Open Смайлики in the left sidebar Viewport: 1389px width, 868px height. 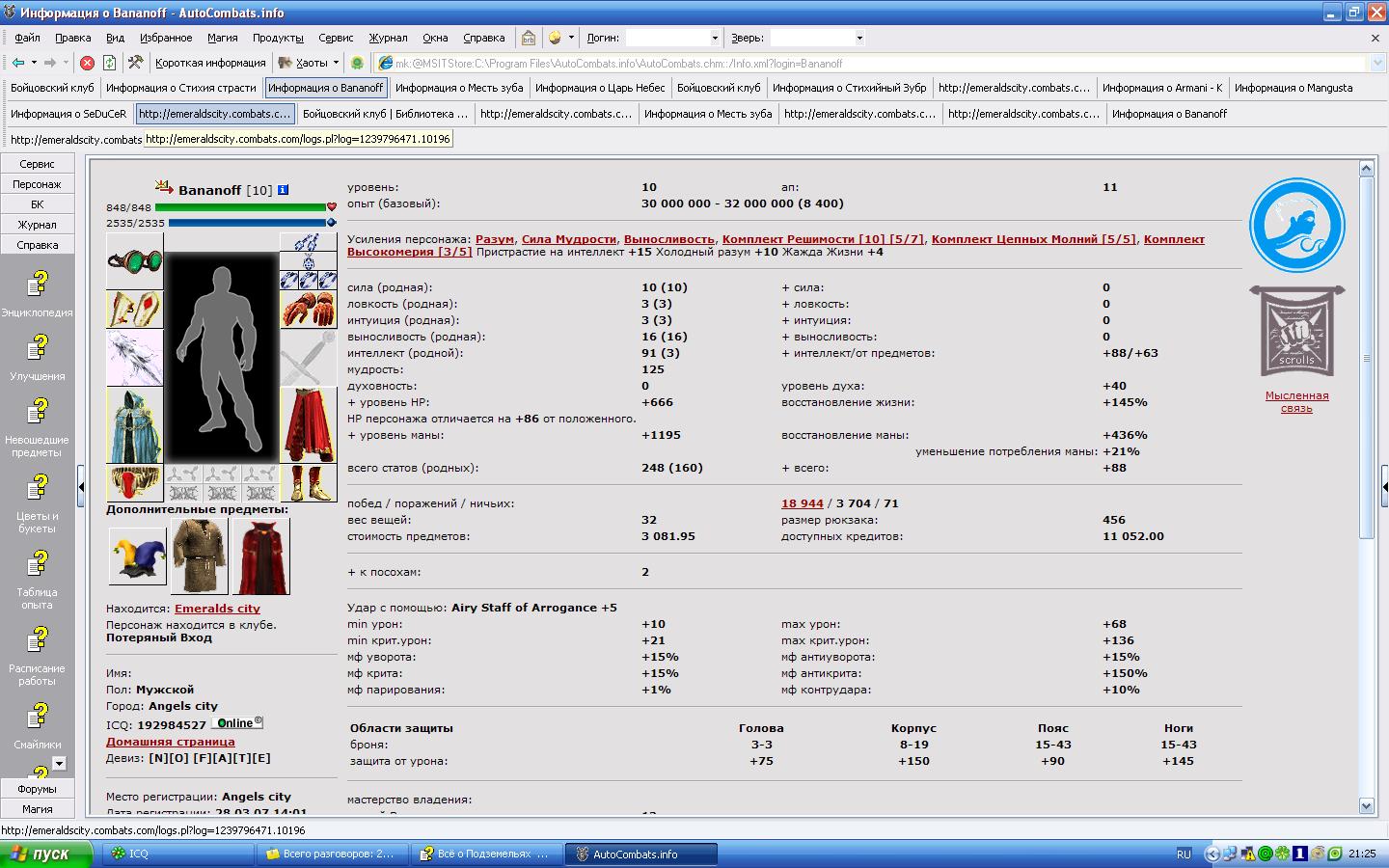[37, 725]
